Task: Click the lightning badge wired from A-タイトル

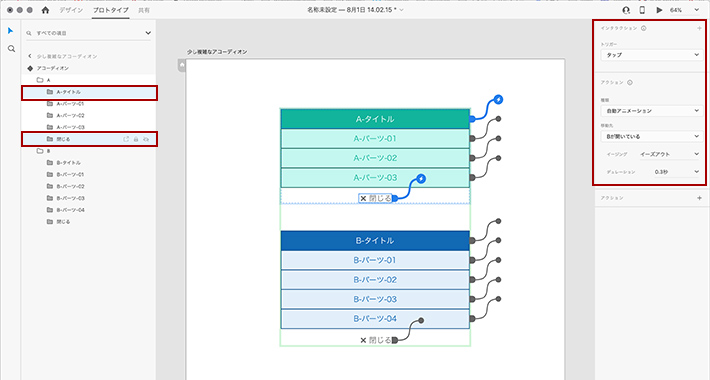Action: (498, 100)
